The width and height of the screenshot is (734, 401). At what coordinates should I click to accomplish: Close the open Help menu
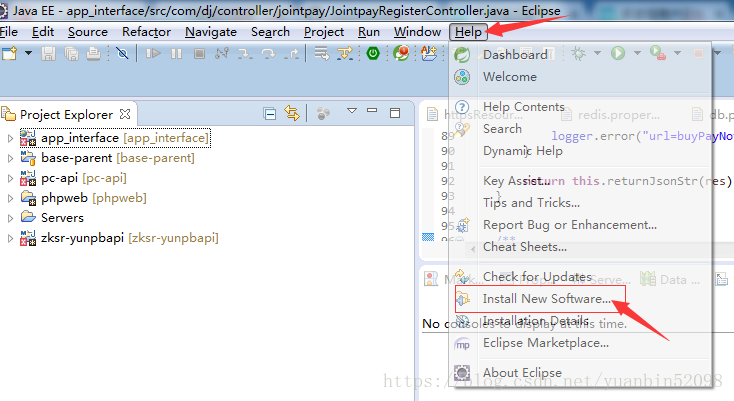[468, 32]
